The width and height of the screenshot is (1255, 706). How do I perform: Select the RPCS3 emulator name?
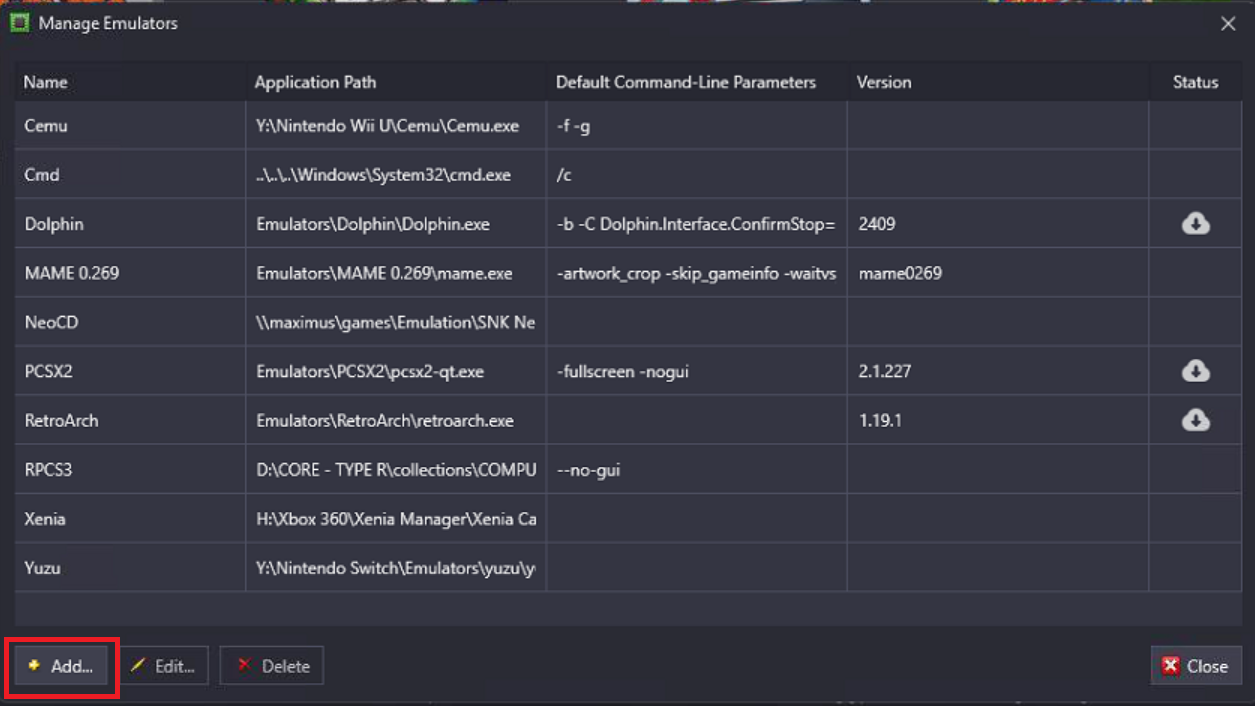tap(49, 469)
